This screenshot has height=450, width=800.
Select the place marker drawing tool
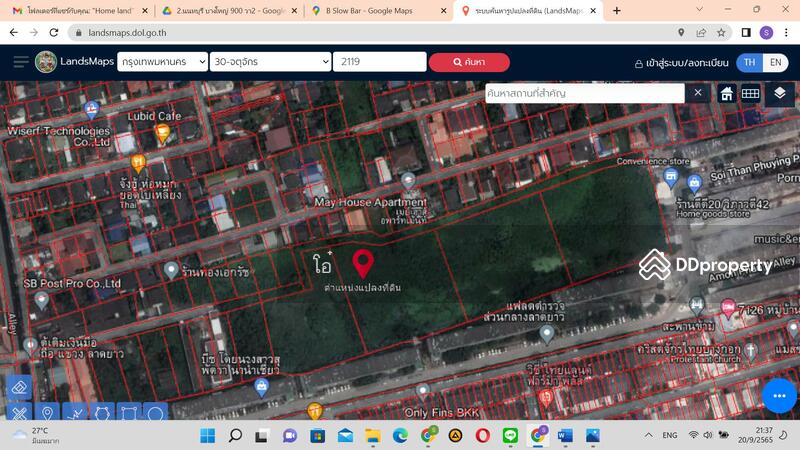pyautogui.click(x=47, y=412)
